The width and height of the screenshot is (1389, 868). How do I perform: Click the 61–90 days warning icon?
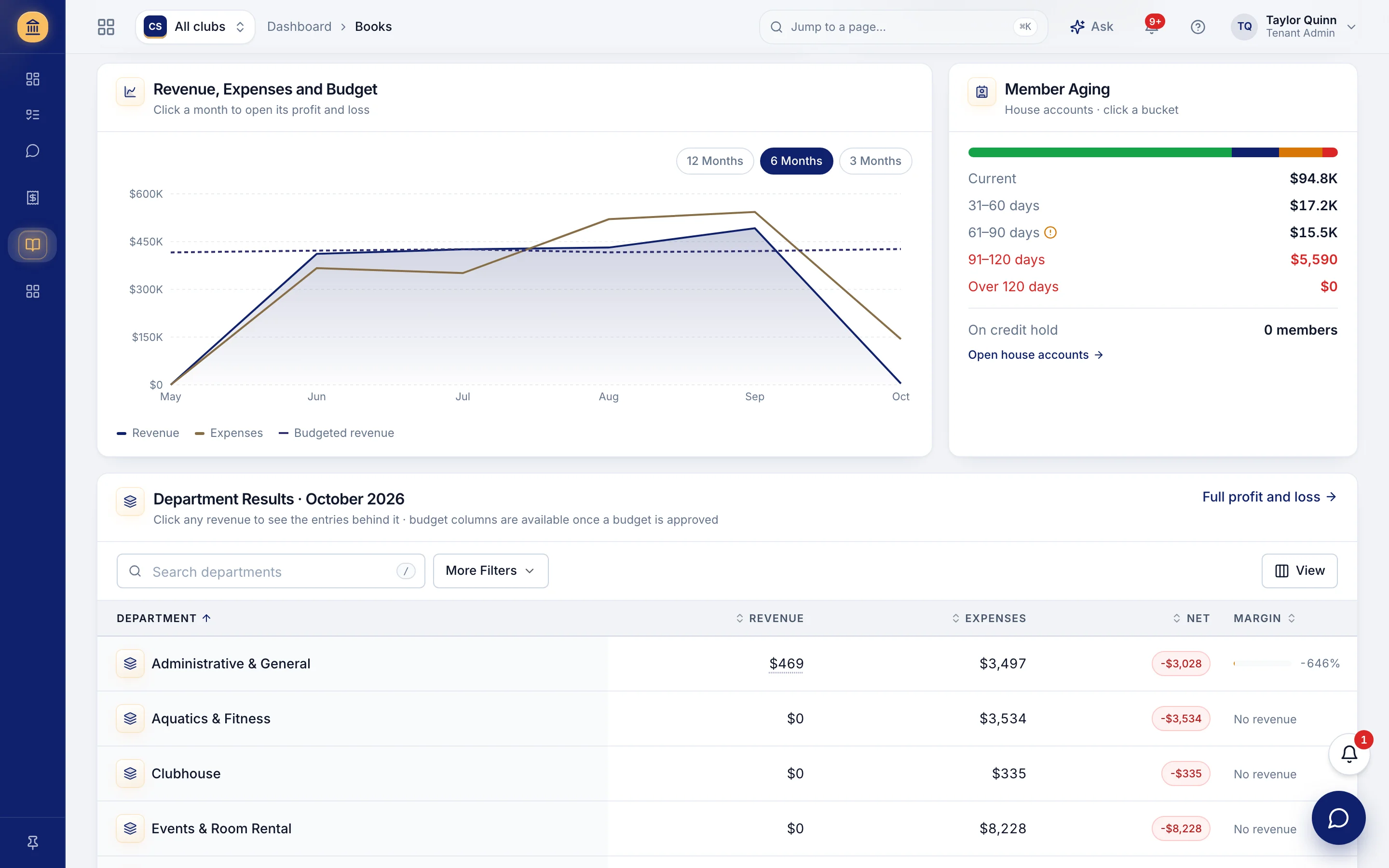tap(1050, 232)
